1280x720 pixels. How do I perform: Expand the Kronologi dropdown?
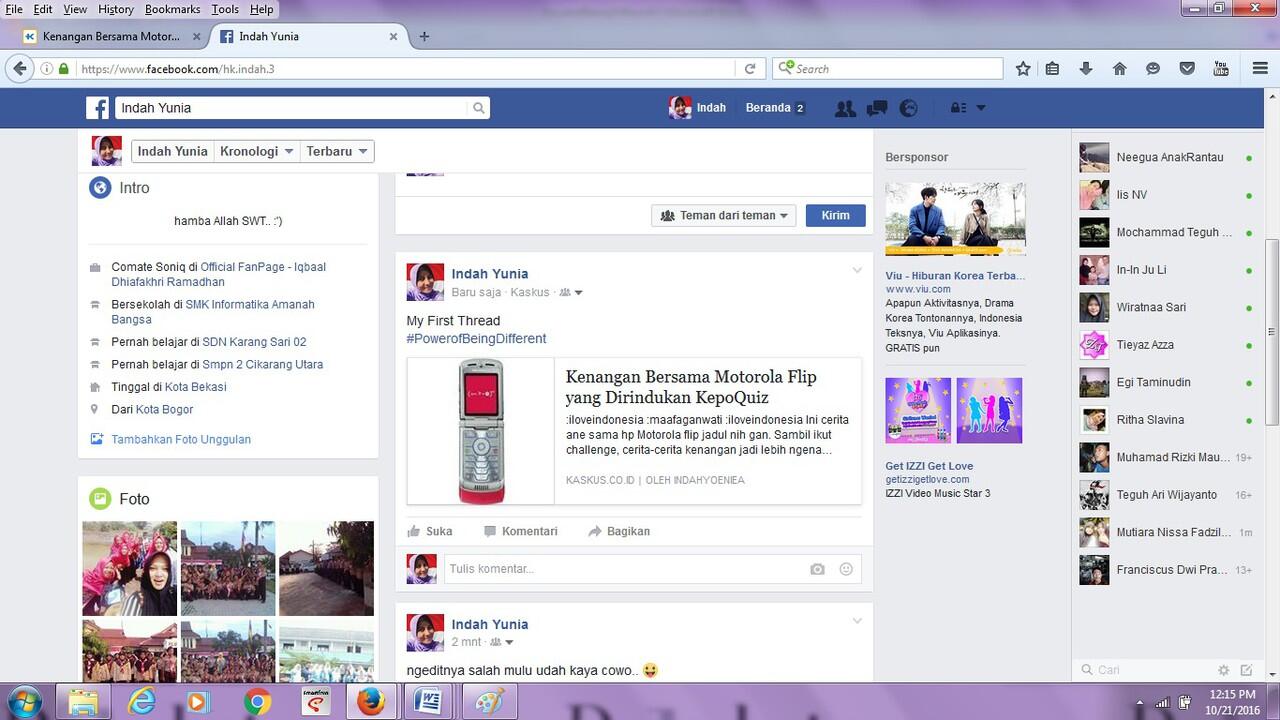(256, 151)
